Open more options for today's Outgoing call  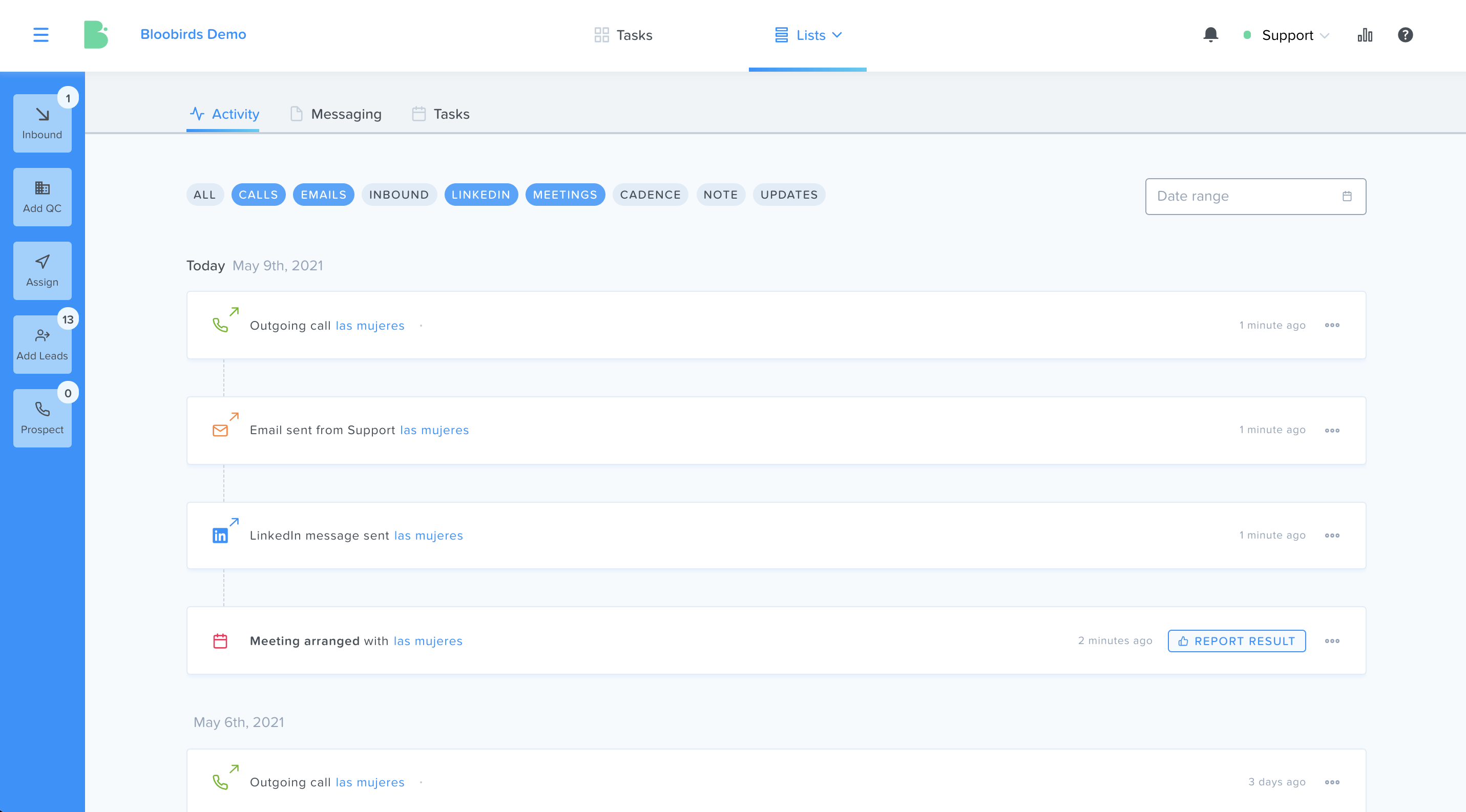1332,325
